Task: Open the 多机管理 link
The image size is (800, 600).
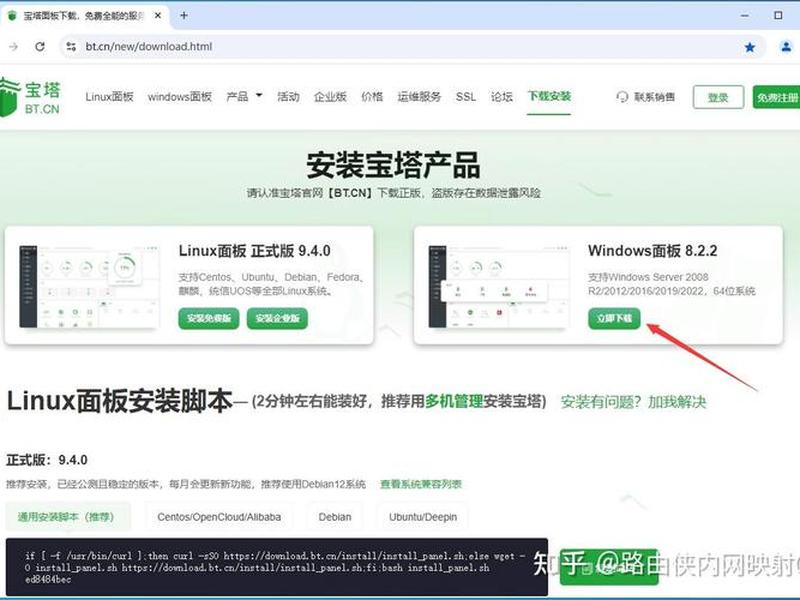Action: [x=454, y=401]
